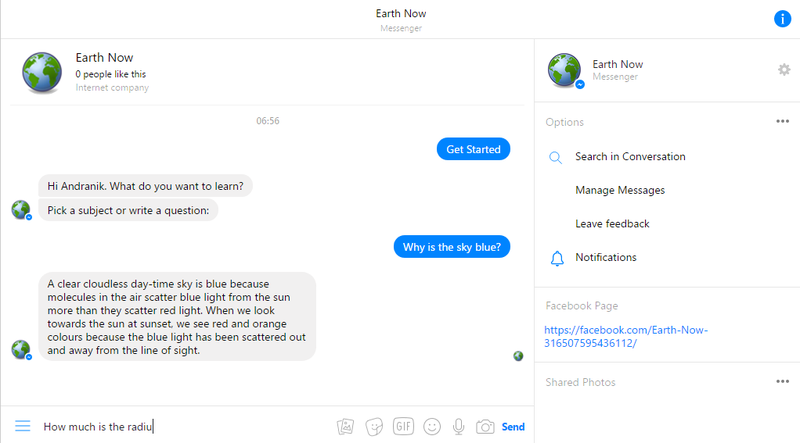This screenshot has height=443, width=800.
Task: Open the info panel icon
Action: coord(782,19)
